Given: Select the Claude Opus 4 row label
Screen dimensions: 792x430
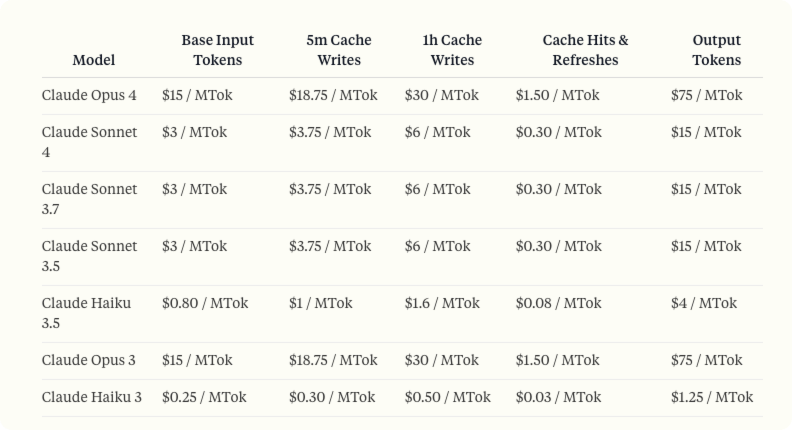Looking at the screenshot, I should 89,96.
